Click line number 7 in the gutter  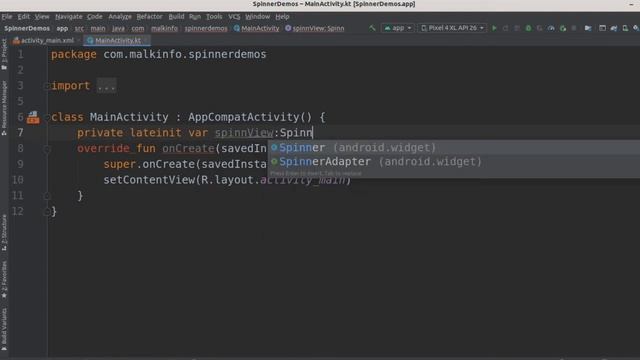[20, 133]
